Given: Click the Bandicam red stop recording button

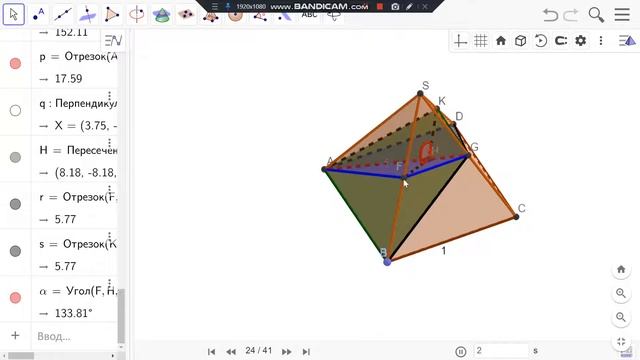Looking at the screenshot, I should coord(380,7).
